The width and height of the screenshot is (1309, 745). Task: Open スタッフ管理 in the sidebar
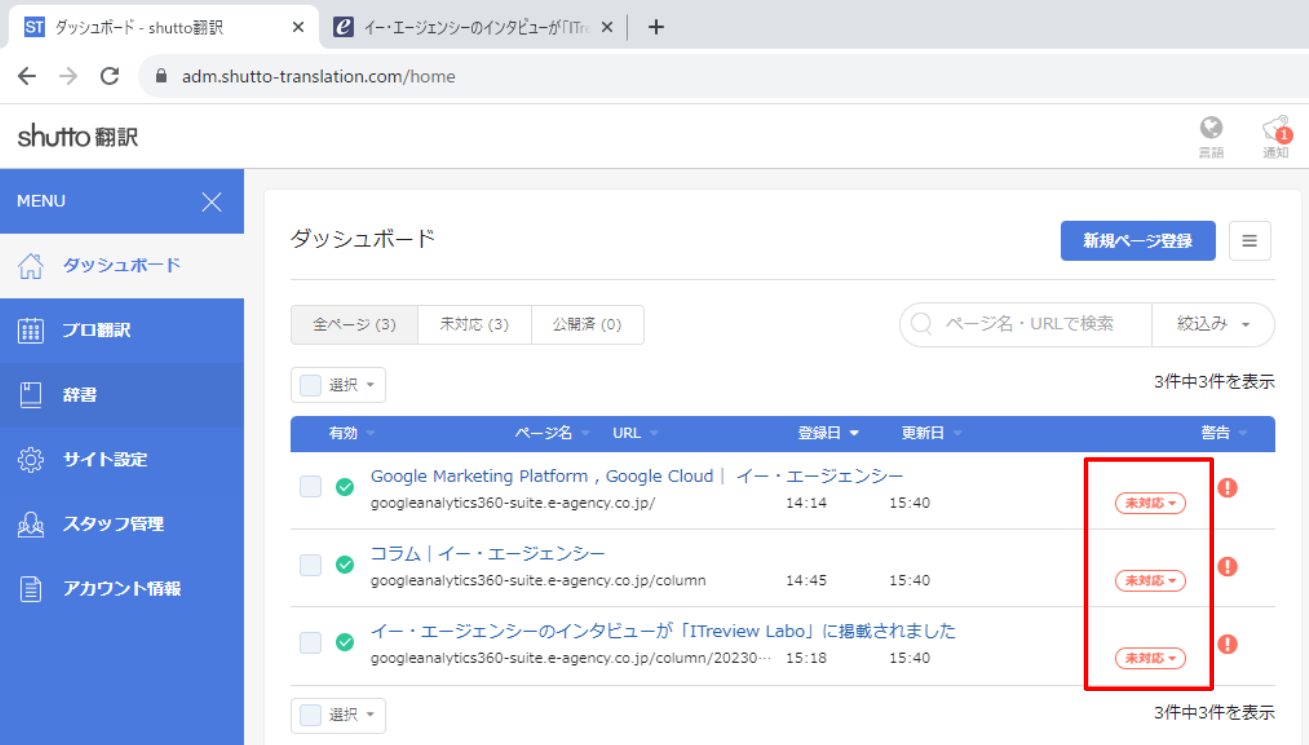click(x=122, y=524)
